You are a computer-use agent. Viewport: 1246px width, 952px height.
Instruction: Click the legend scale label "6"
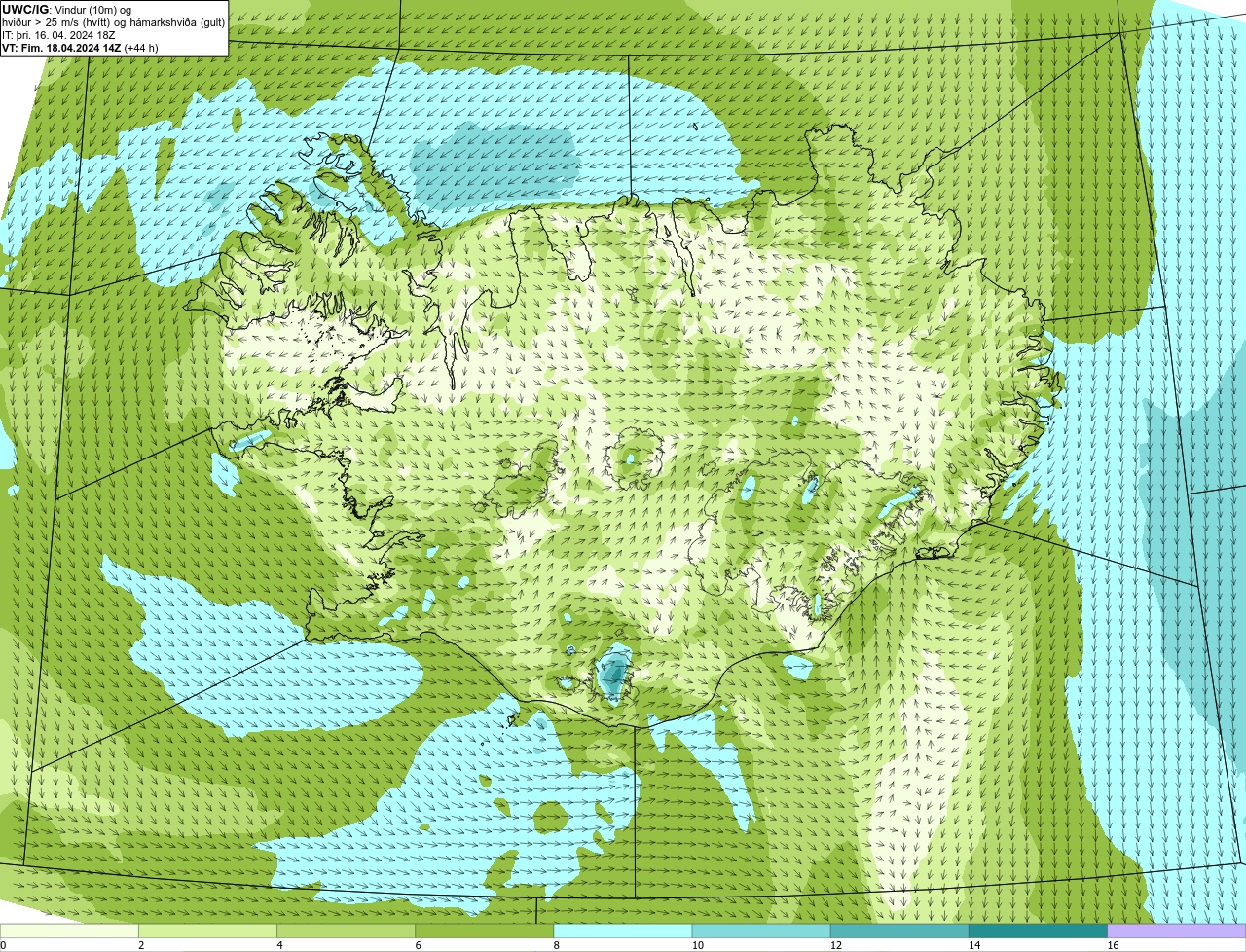coord(419,945)
